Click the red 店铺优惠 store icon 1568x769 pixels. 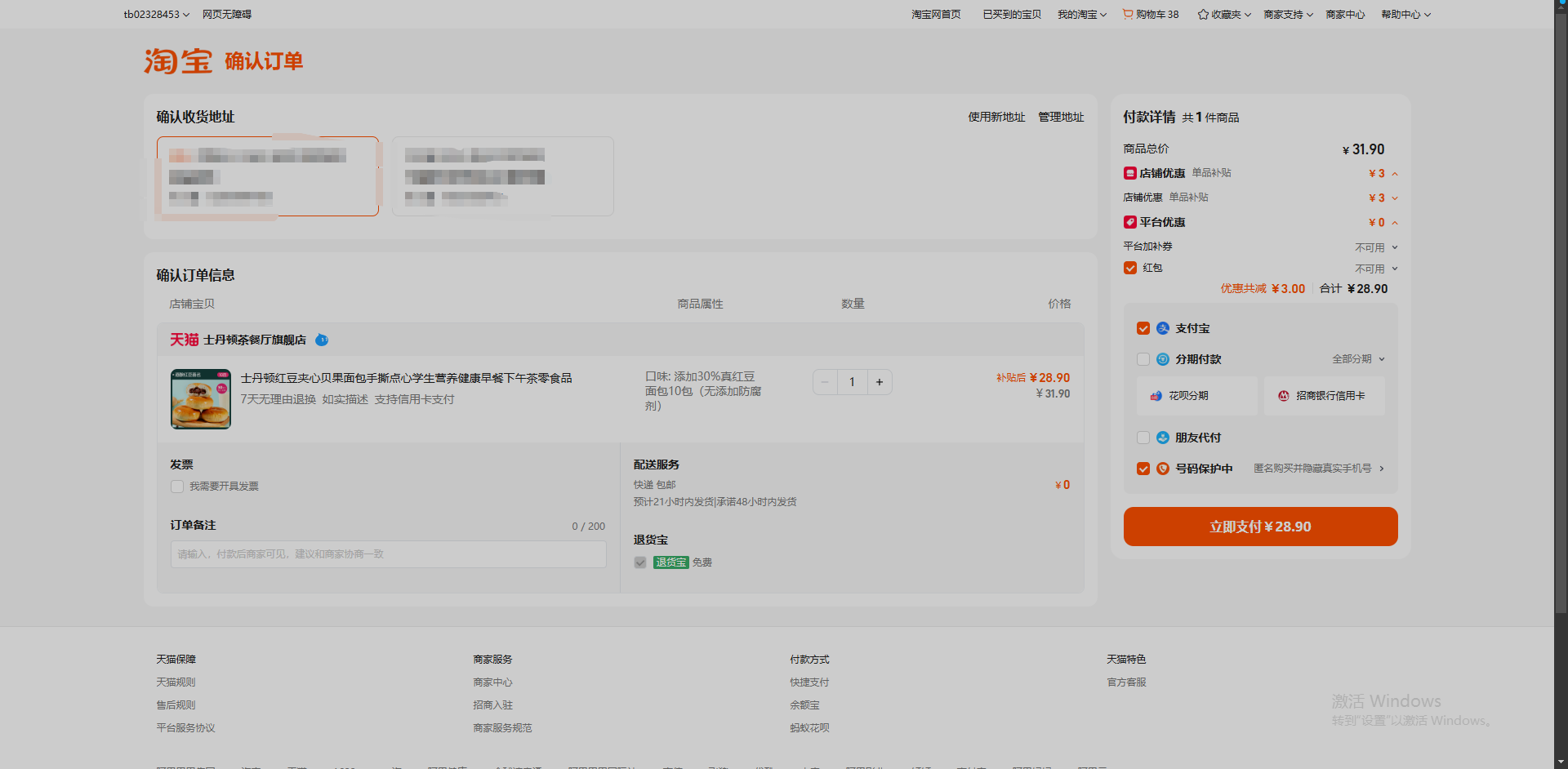[1130, 173]
